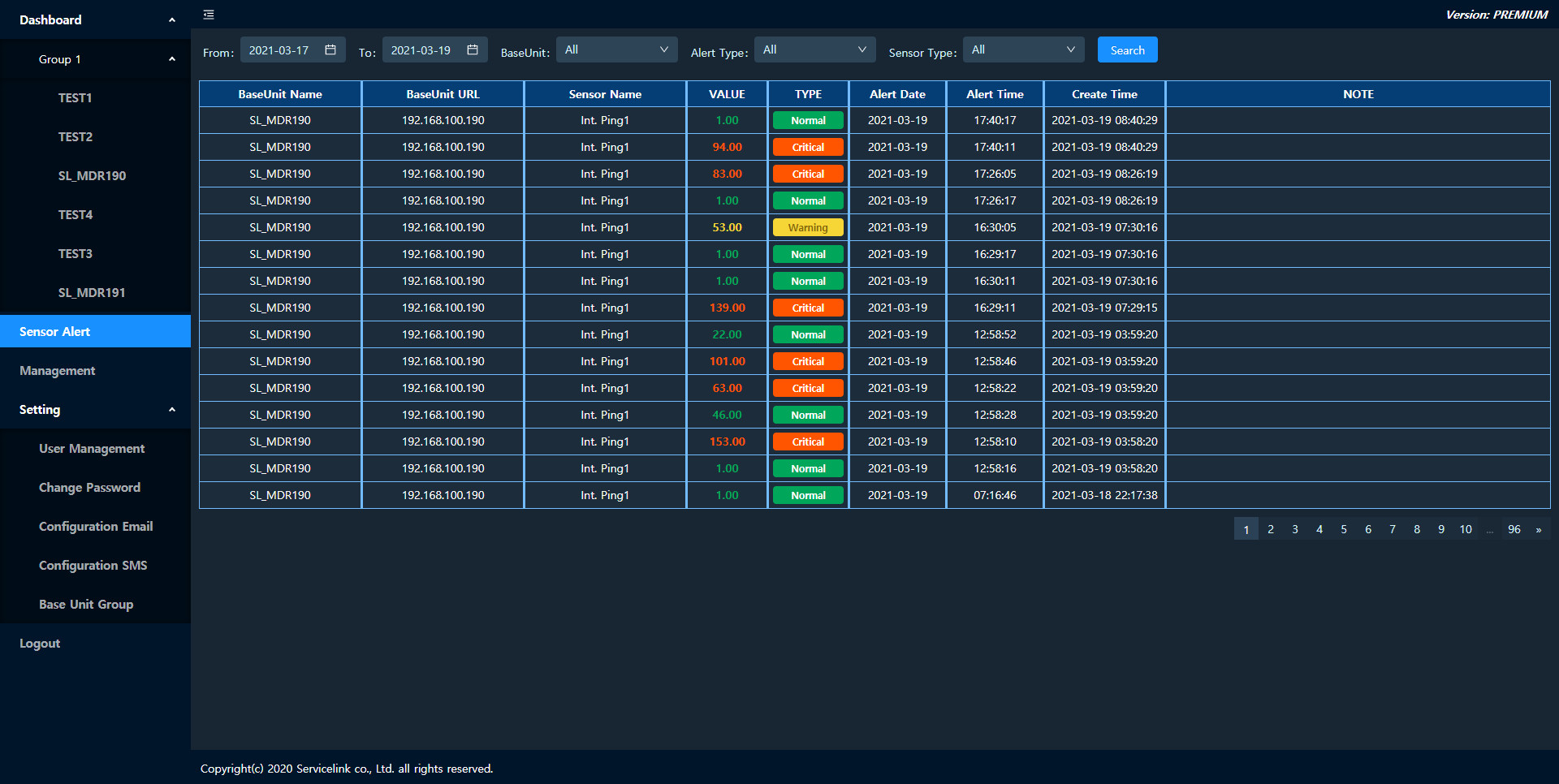This screenshot has height=784, width=1559.
Task: Collapse the Group 1 tree arrow
Action: coord(171,59)
